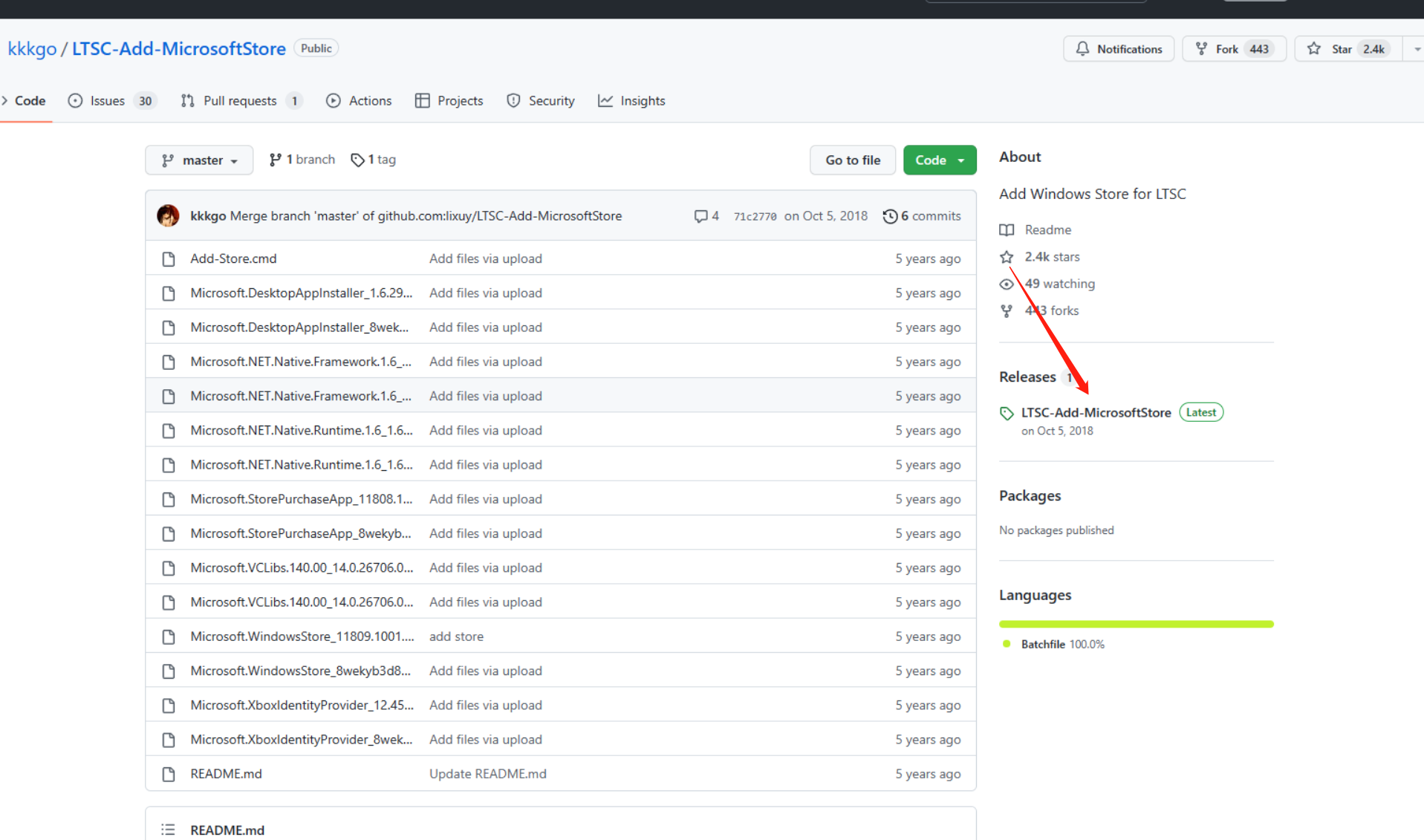The image size is (1424, 840).
Task: Open Microsoft.StorePurchaseApp_11808.1... file
Action: point(301,499)
